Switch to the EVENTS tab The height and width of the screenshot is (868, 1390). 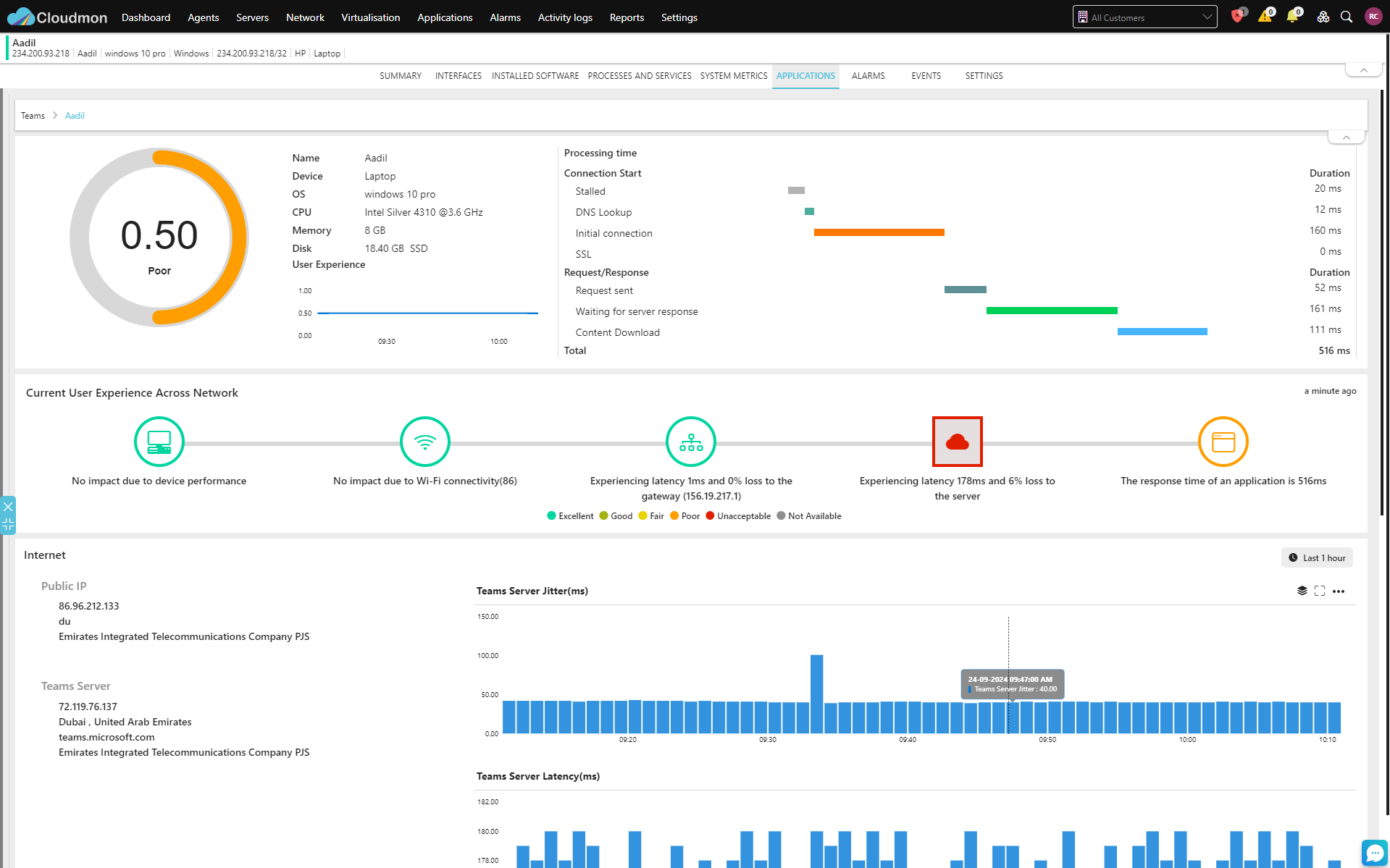pos(926,76)
